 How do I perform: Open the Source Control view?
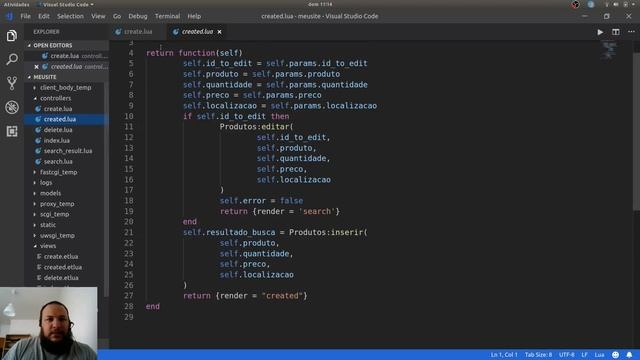coord(12,83)
